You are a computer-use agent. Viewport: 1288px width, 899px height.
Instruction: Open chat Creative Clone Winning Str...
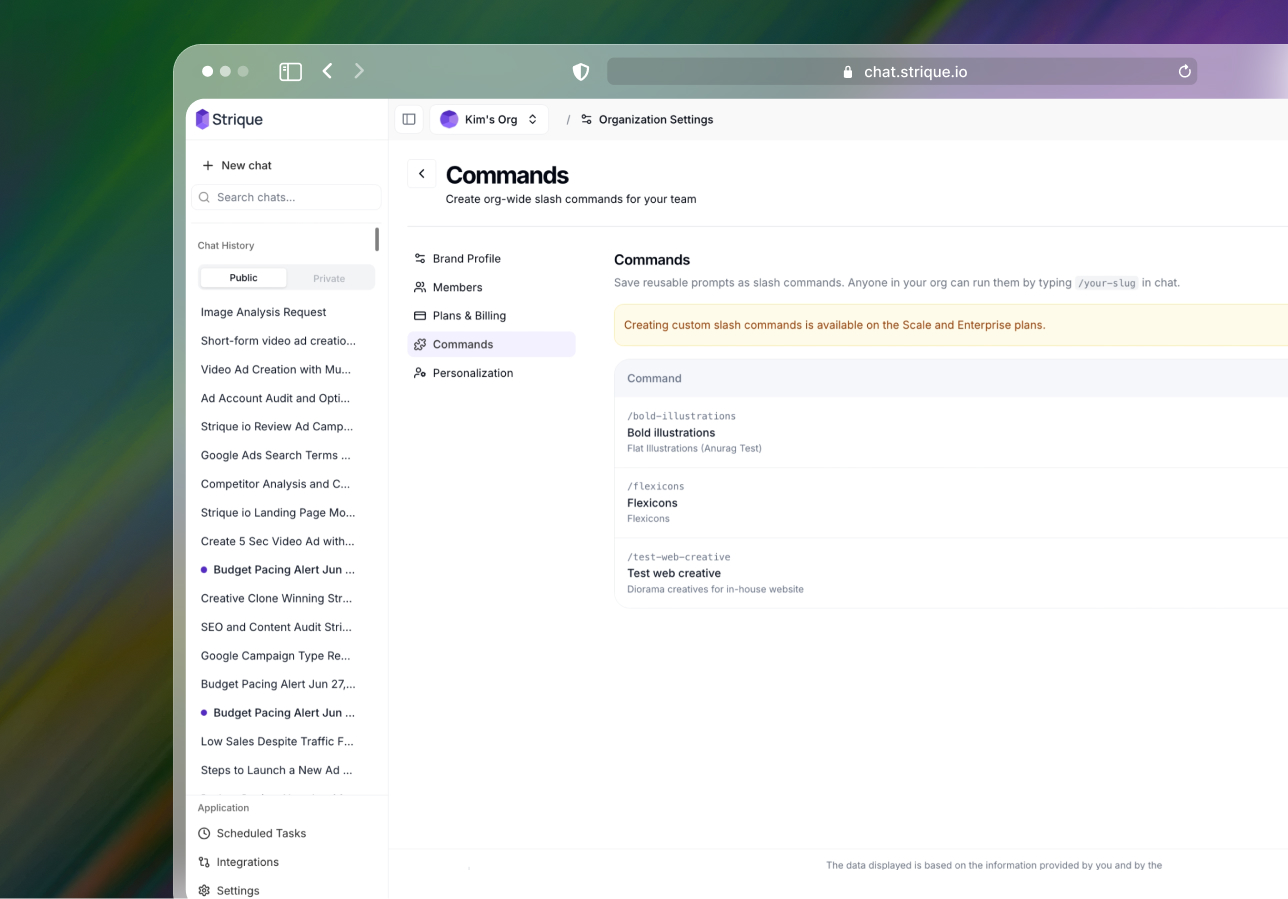pos(276,598)
